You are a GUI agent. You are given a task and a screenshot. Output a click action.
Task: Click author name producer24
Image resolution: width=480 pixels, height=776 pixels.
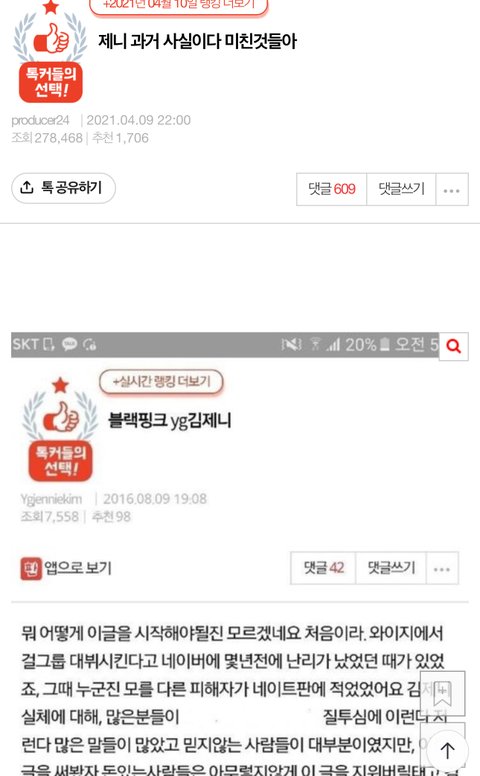coord(41,120)
